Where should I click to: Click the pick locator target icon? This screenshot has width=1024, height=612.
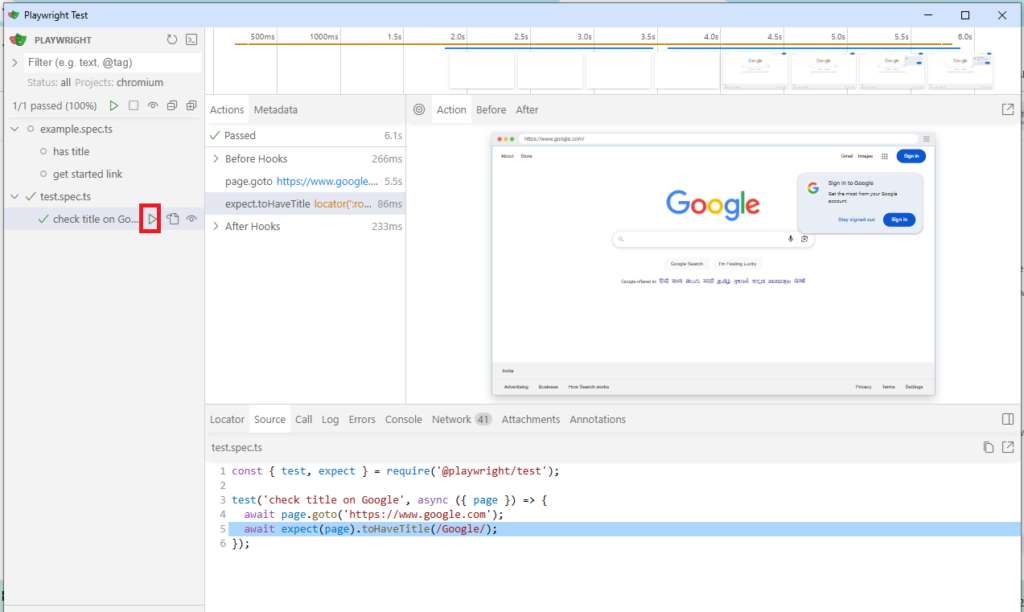[x=419, y=110]
